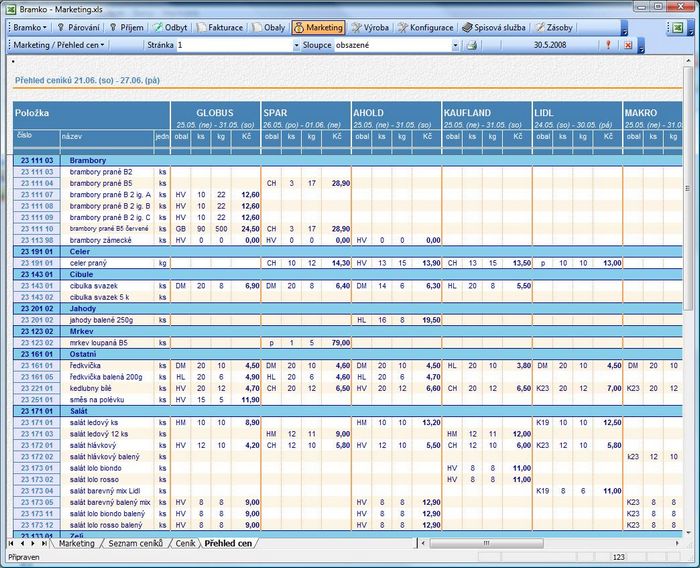Click the red exclamation mark icon

pyautogui.click(x=608, y=45)
